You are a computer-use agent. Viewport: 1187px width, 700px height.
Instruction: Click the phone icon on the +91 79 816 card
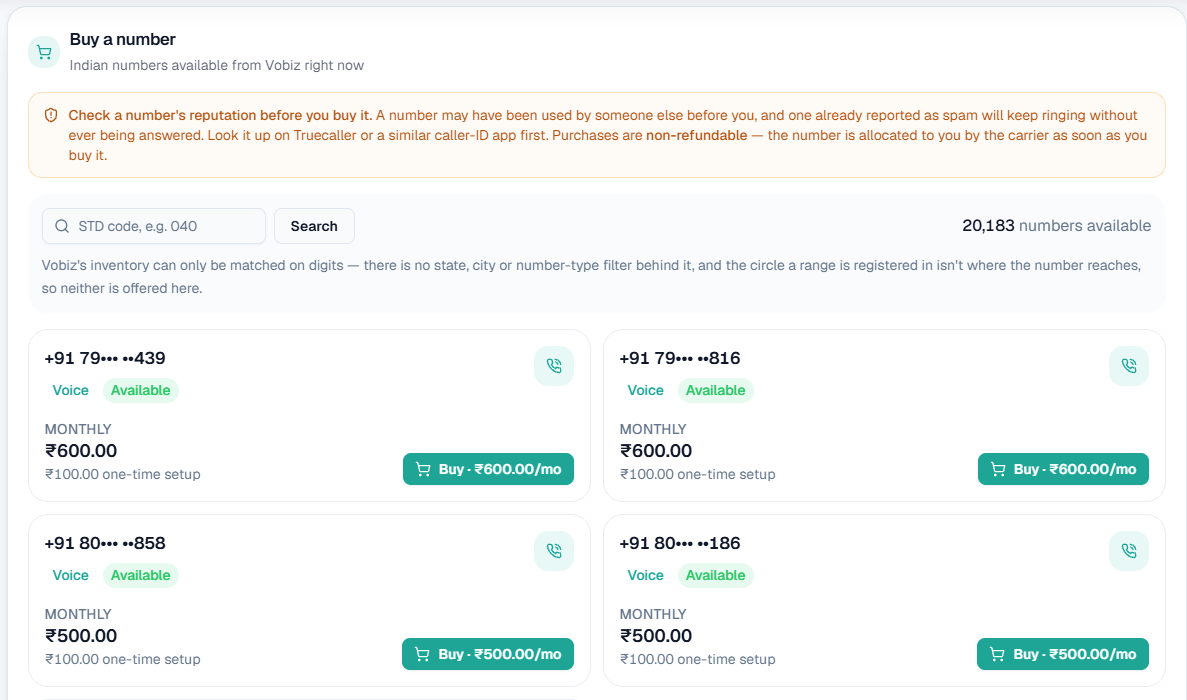click(1129, 366)
